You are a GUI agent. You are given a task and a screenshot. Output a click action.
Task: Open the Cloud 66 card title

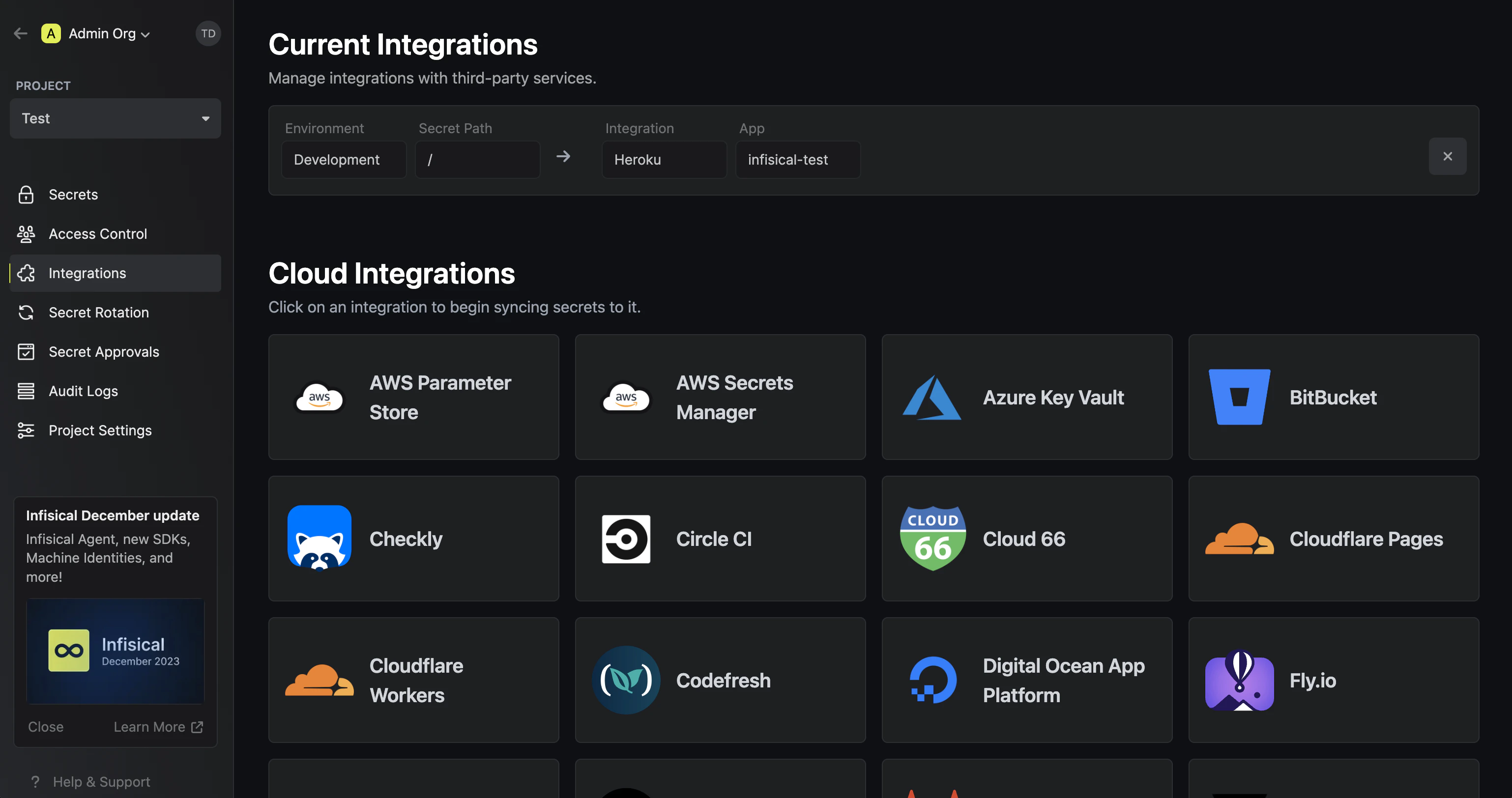[1024, 539]
